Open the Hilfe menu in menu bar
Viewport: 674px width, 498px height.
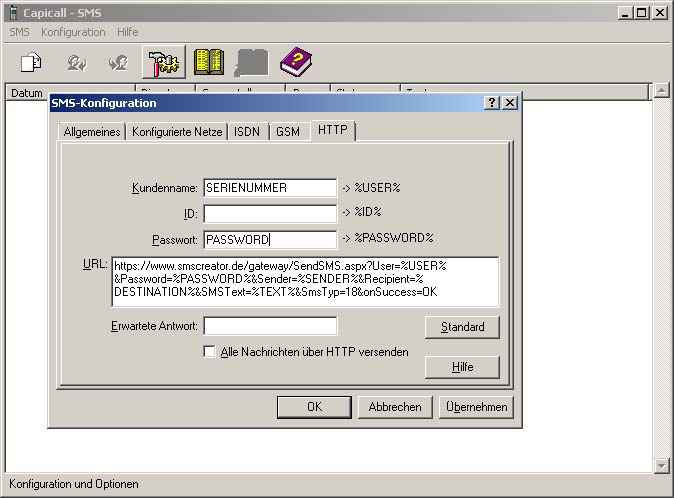[x=128, y=32]
